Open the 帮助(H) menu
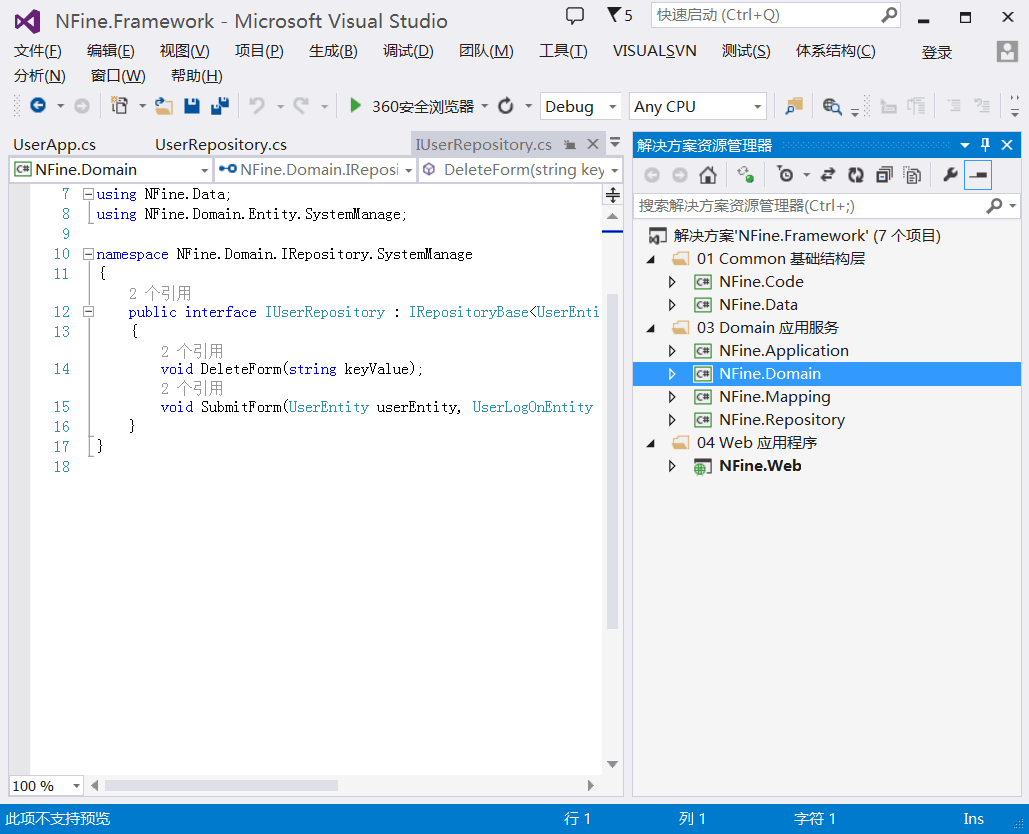The width and height of the screenshot is (1029, 834). (197, 76)
